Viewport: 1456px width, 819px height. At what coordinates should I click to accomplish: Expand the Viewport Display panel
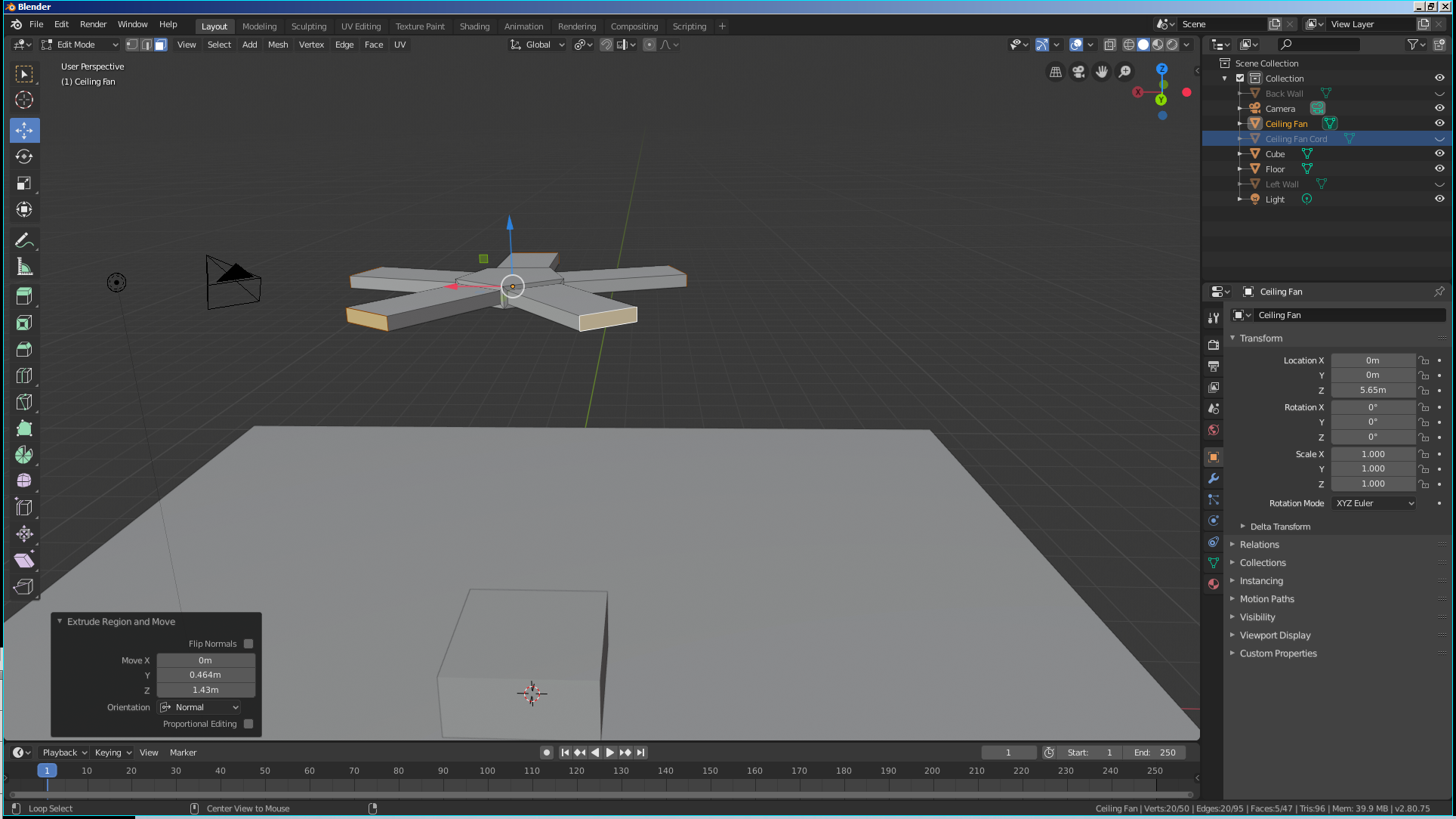pyautogui.click(x=1275, y=635)
